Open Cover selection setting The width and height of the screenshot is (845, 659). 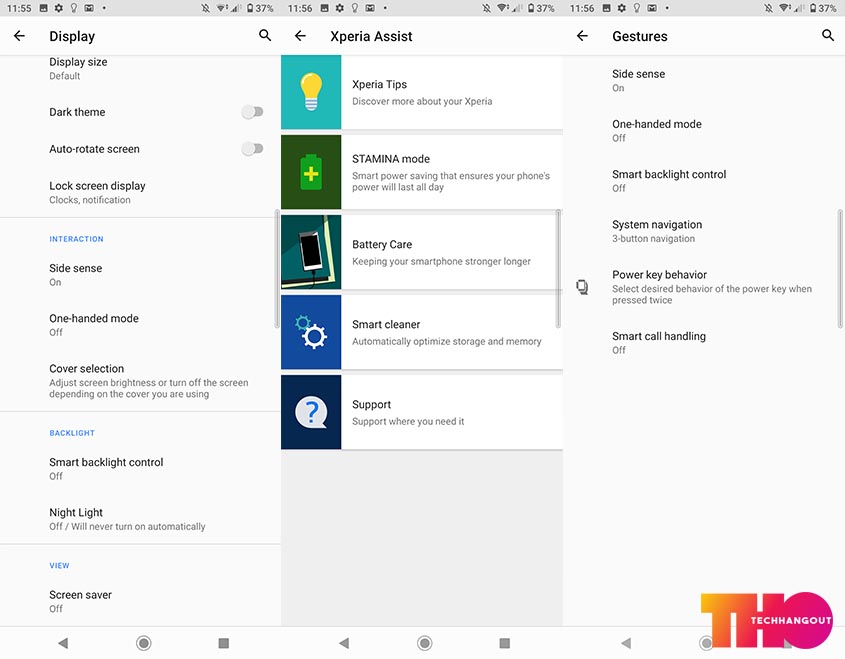[140, 381]
